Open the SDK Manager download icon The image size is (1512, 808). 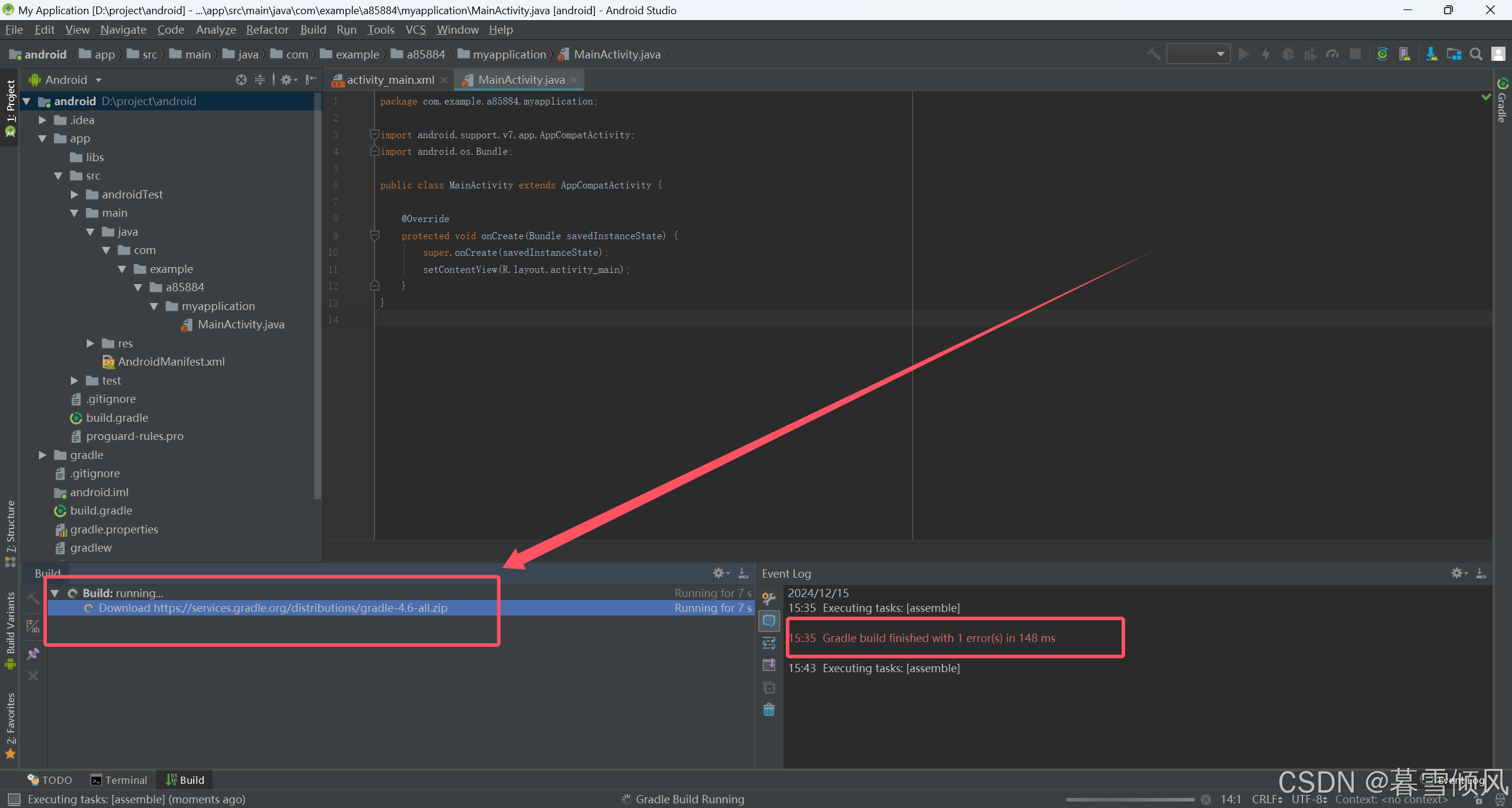1431,54
